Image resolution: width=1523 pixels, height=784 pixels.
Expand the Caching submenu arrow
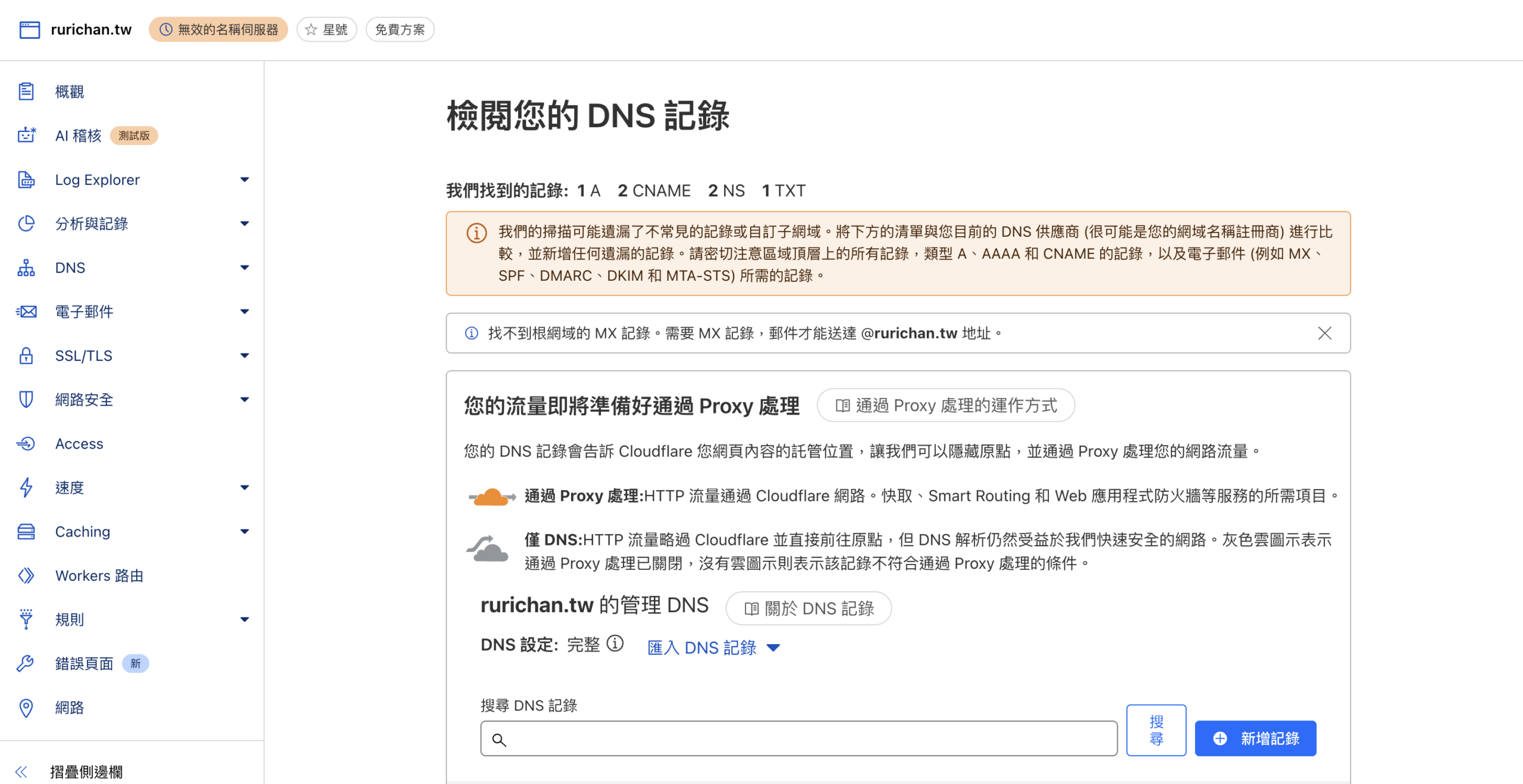point(245,532)
